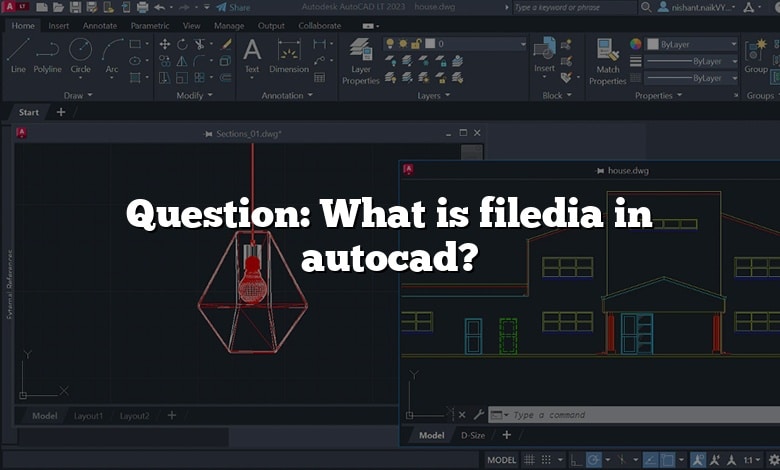Open the Insert block tool
The height and width of the screenshot is (470, 780).
[544, 57]
